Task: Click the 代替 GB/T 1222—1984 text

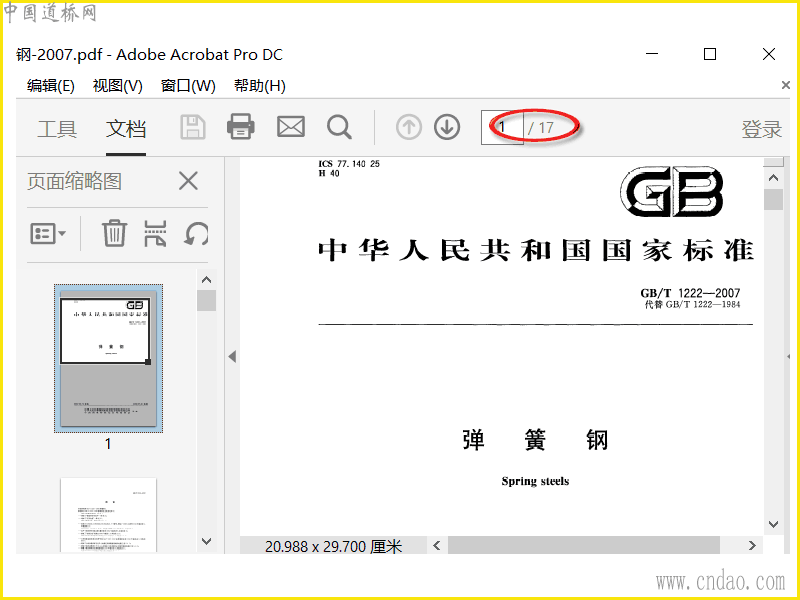Action: coord(692,304)
